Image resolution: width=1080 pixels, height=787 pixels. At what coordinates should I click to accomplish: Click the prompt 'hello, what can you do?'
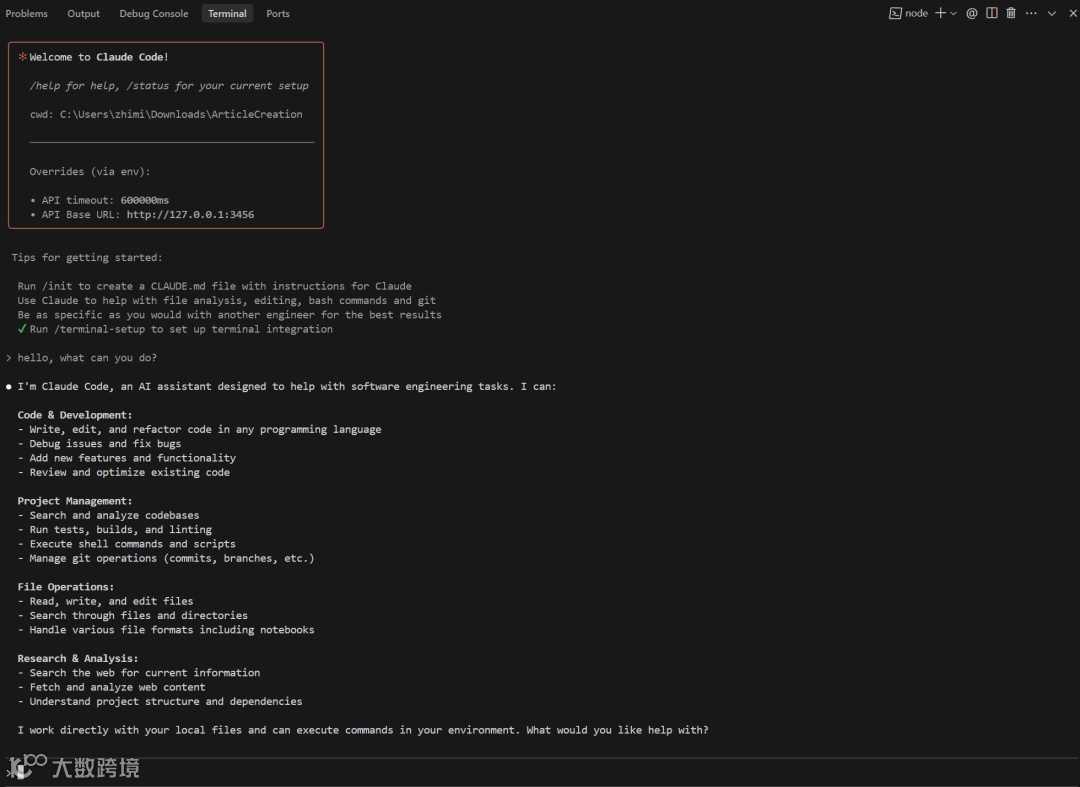[x=87, y=358]
